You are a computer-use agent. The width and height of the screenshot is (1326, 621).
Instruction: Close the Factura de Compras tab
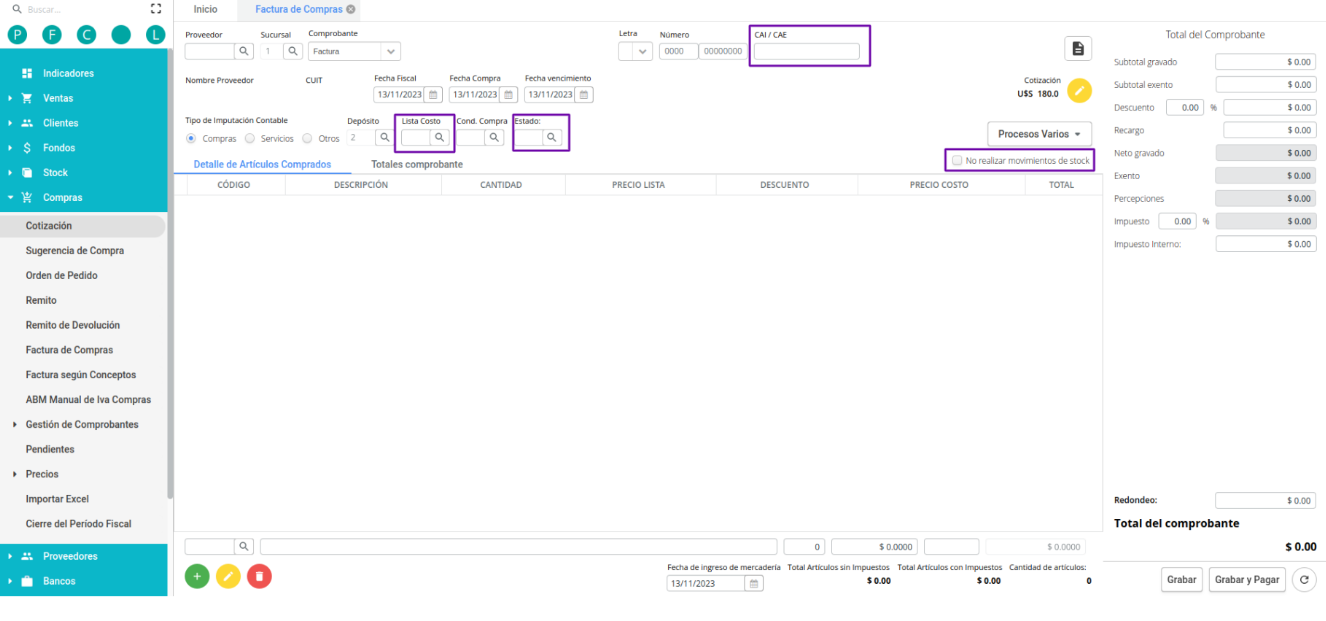click(351, 9)
